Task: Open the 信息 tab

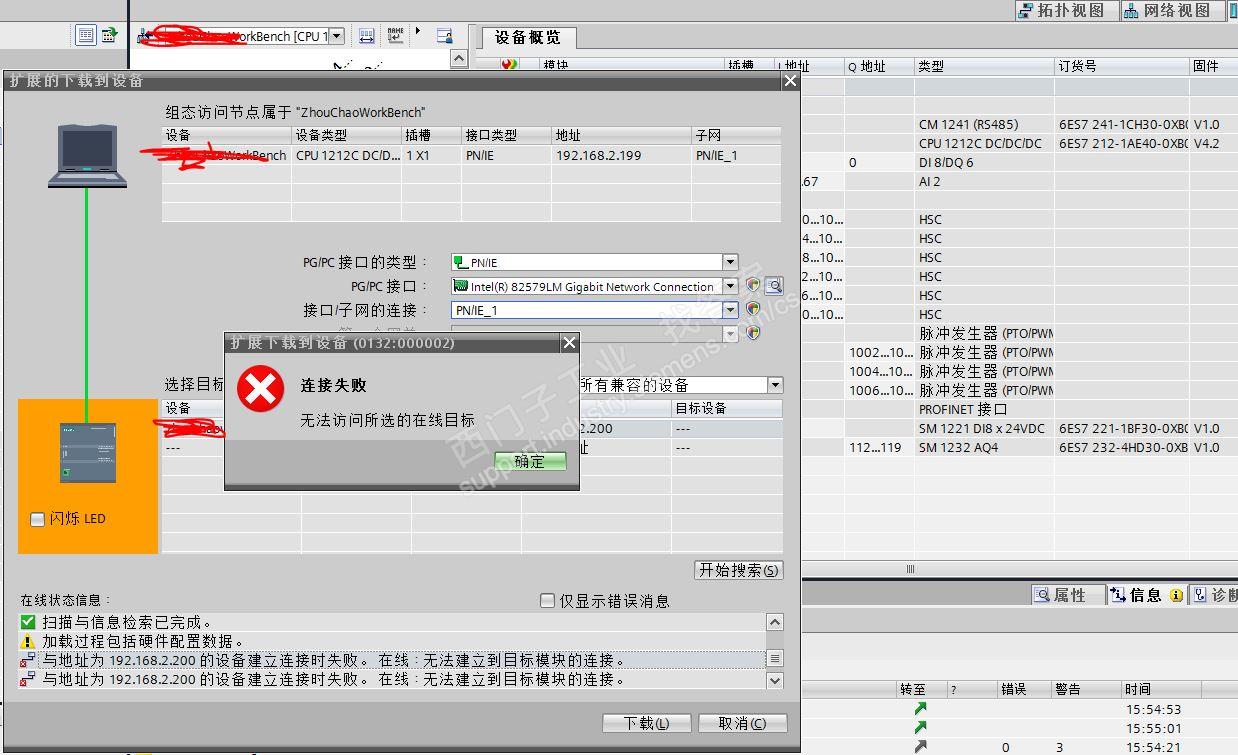Action: [x=1146, y=595]
